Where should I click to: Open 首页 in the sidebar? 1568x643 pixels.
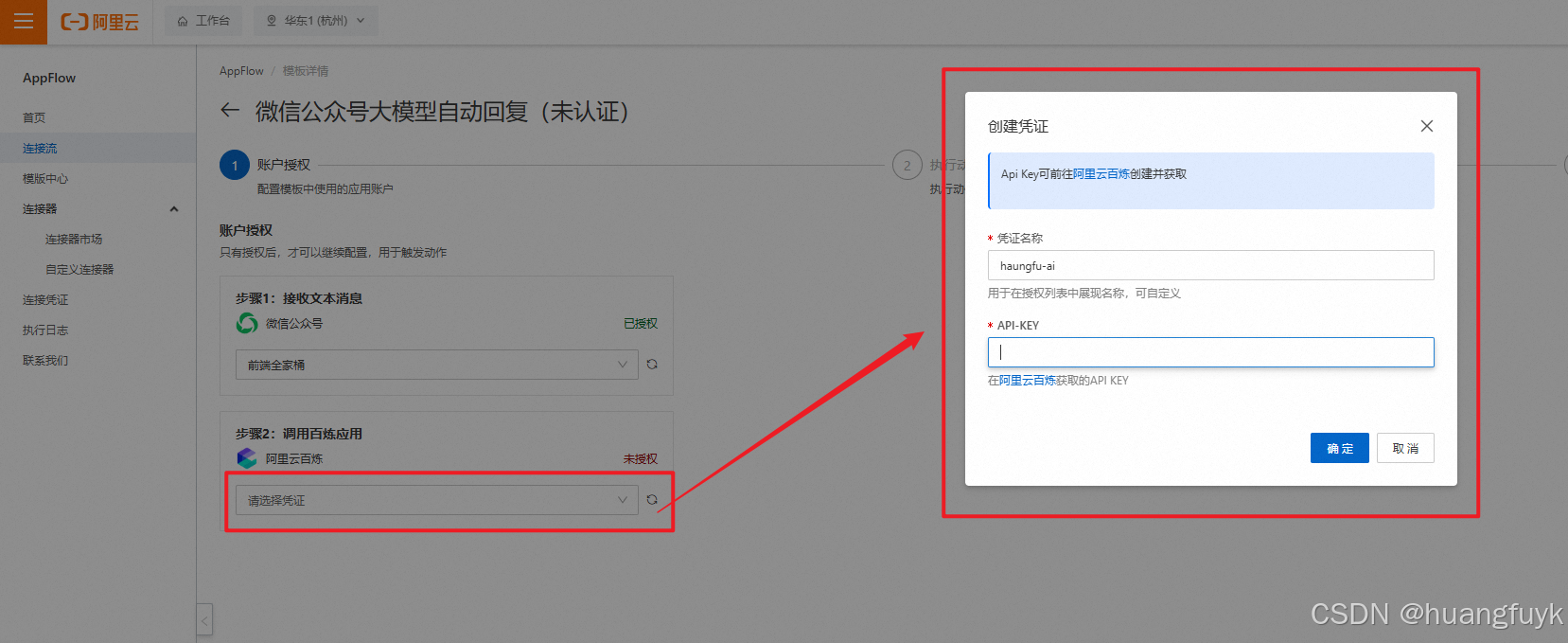(x=34, y=117)
